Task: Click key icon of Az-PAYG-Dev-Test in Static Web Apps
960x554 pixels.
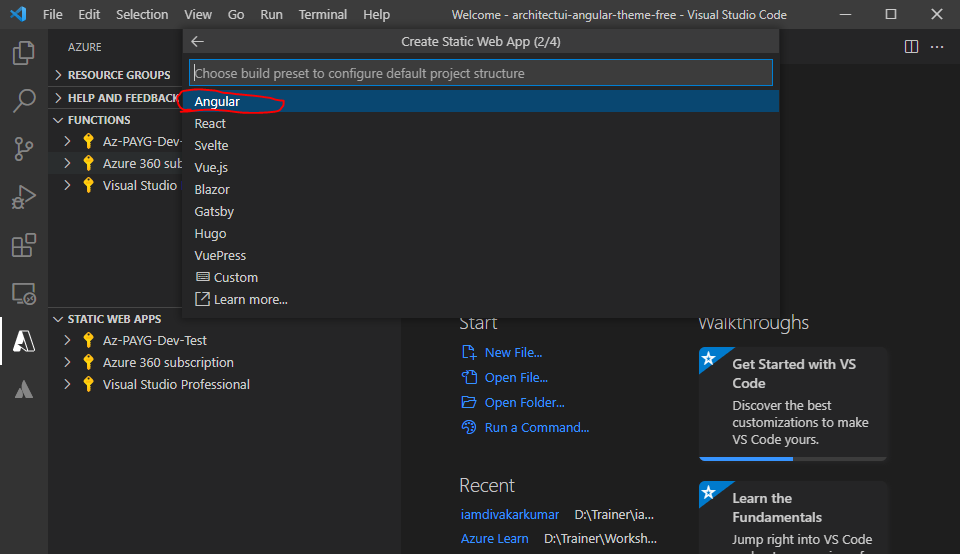Action: tap(89, 340)
